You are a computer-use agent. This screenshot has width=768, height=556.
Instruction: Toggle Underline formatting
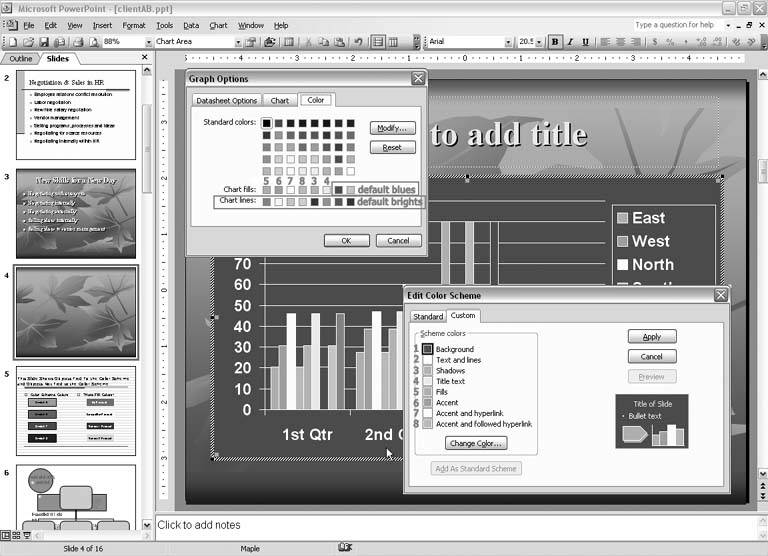(x=585, y=42)
